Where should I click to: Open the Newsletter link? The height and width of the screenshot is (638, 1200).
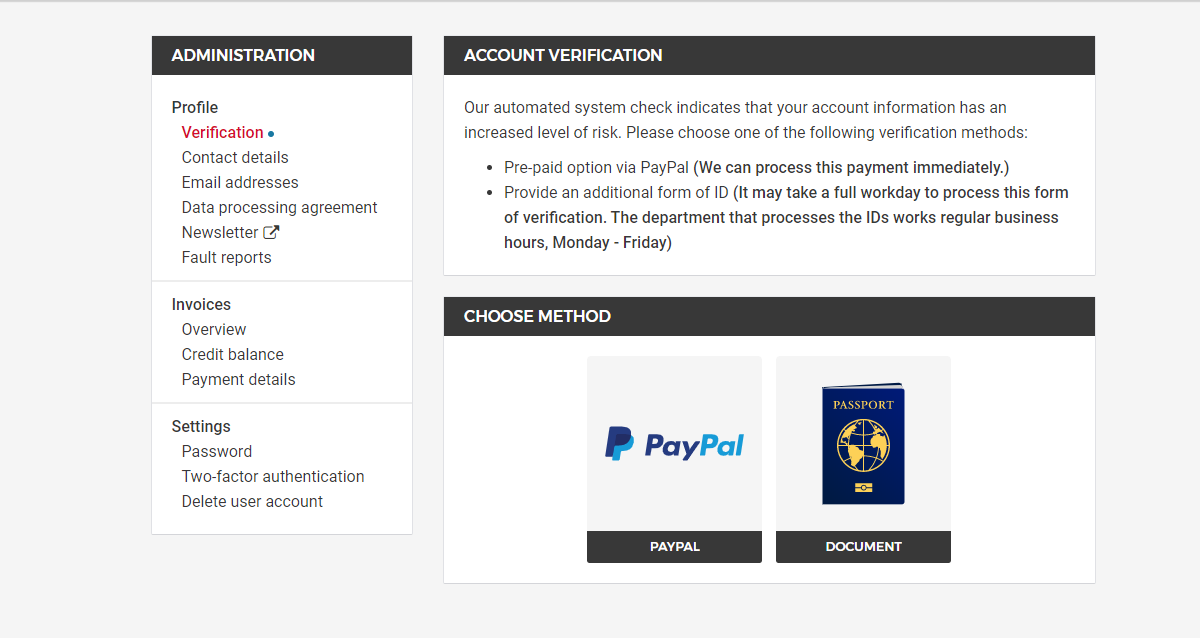coord(220,232)
